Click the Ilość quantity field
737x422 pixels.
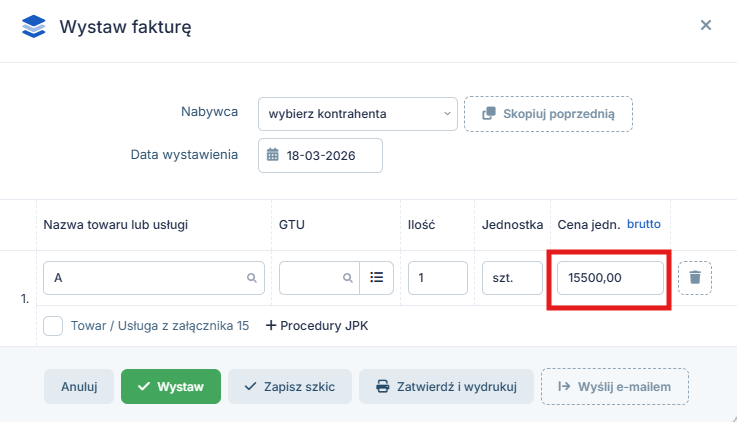(x=438, y=278)
